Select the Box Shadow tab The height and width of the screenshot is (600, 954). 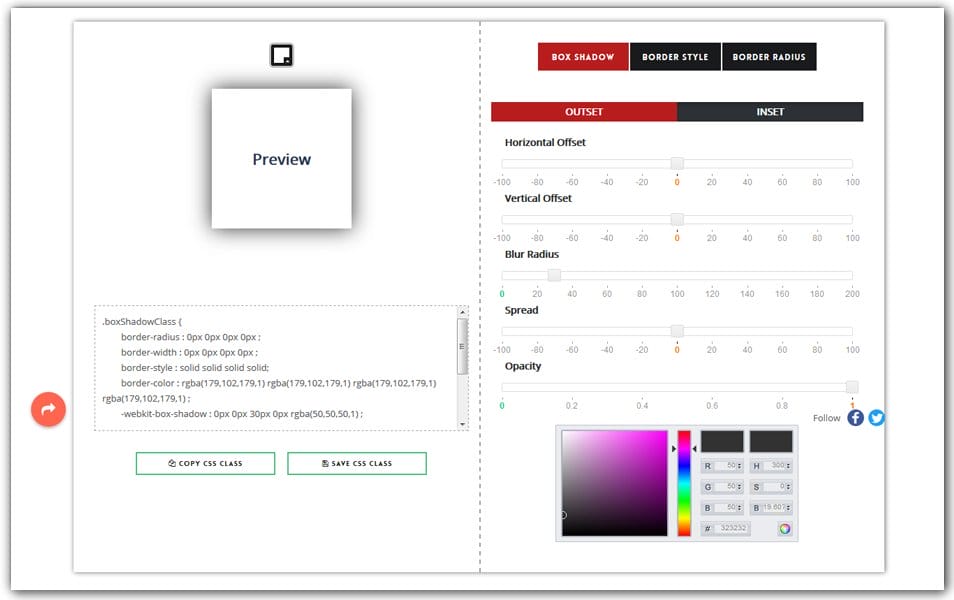[x=583, y=57]
